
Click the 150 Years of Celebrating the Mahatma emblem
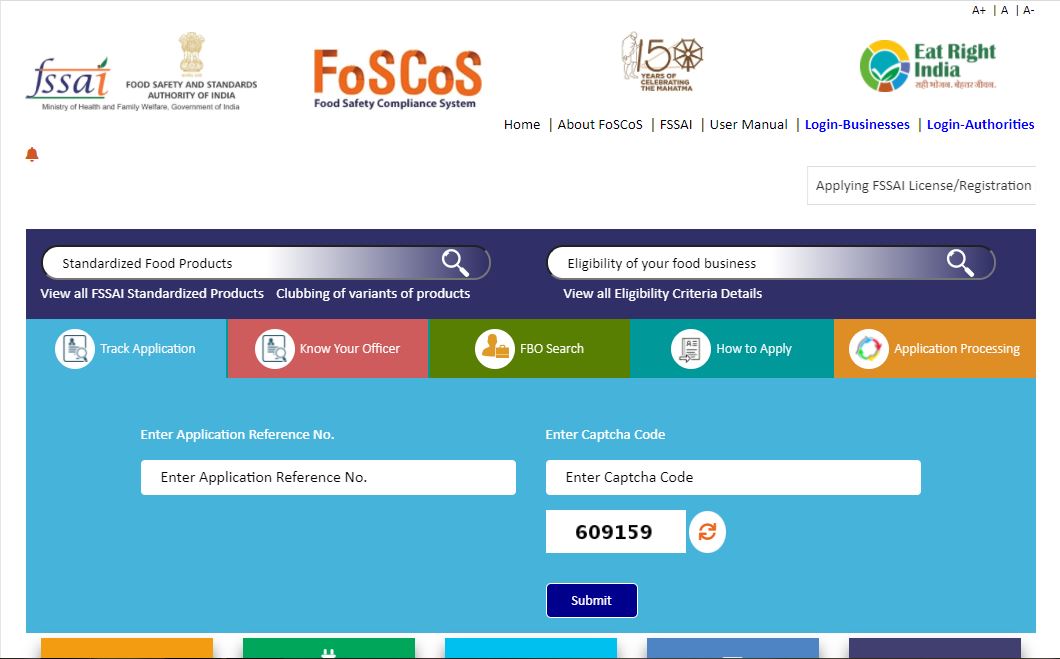point(662,60)
